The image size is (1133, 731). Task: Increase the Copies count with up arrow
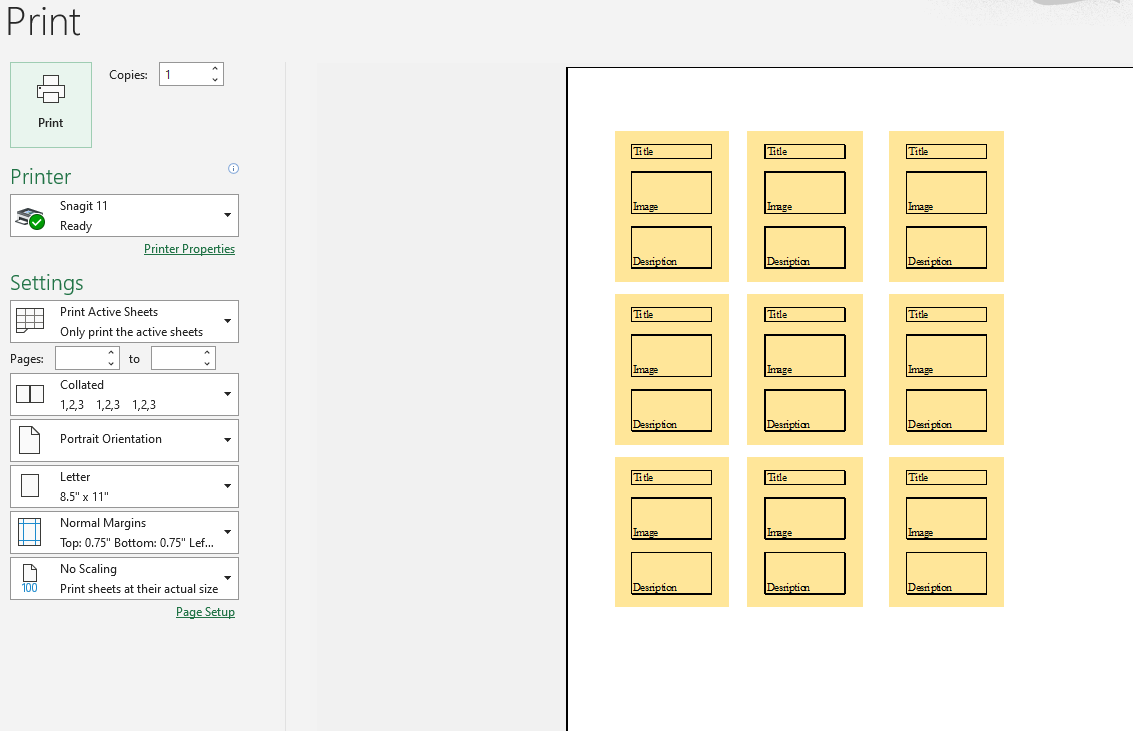(215, 69)
